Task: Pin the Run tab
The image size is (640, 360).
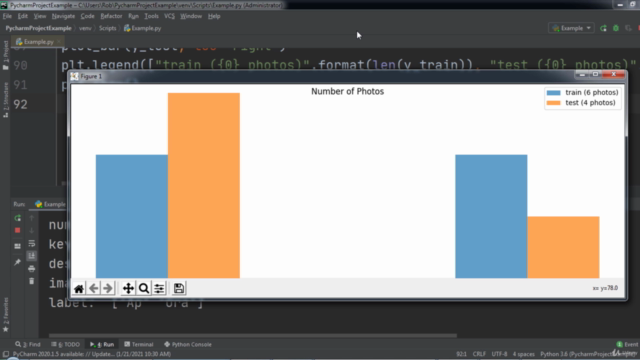Action: click(18, 262)
